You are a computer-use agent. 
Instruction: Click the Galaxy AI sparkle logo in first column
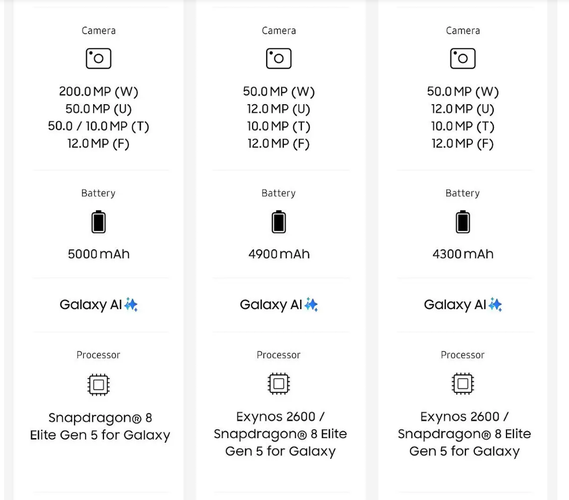tap(98, 304)
